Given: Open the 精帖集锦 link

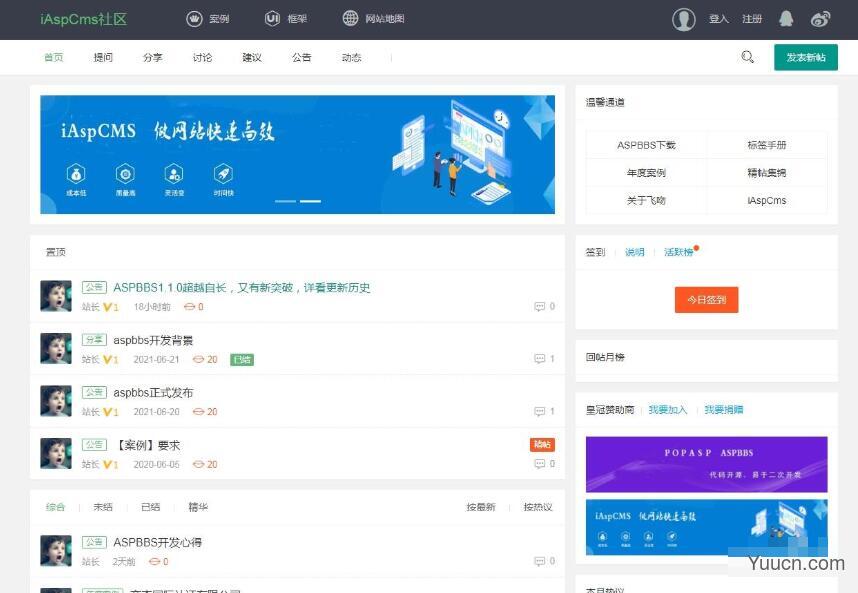Looking at the screenshot, I should point(767,173).
